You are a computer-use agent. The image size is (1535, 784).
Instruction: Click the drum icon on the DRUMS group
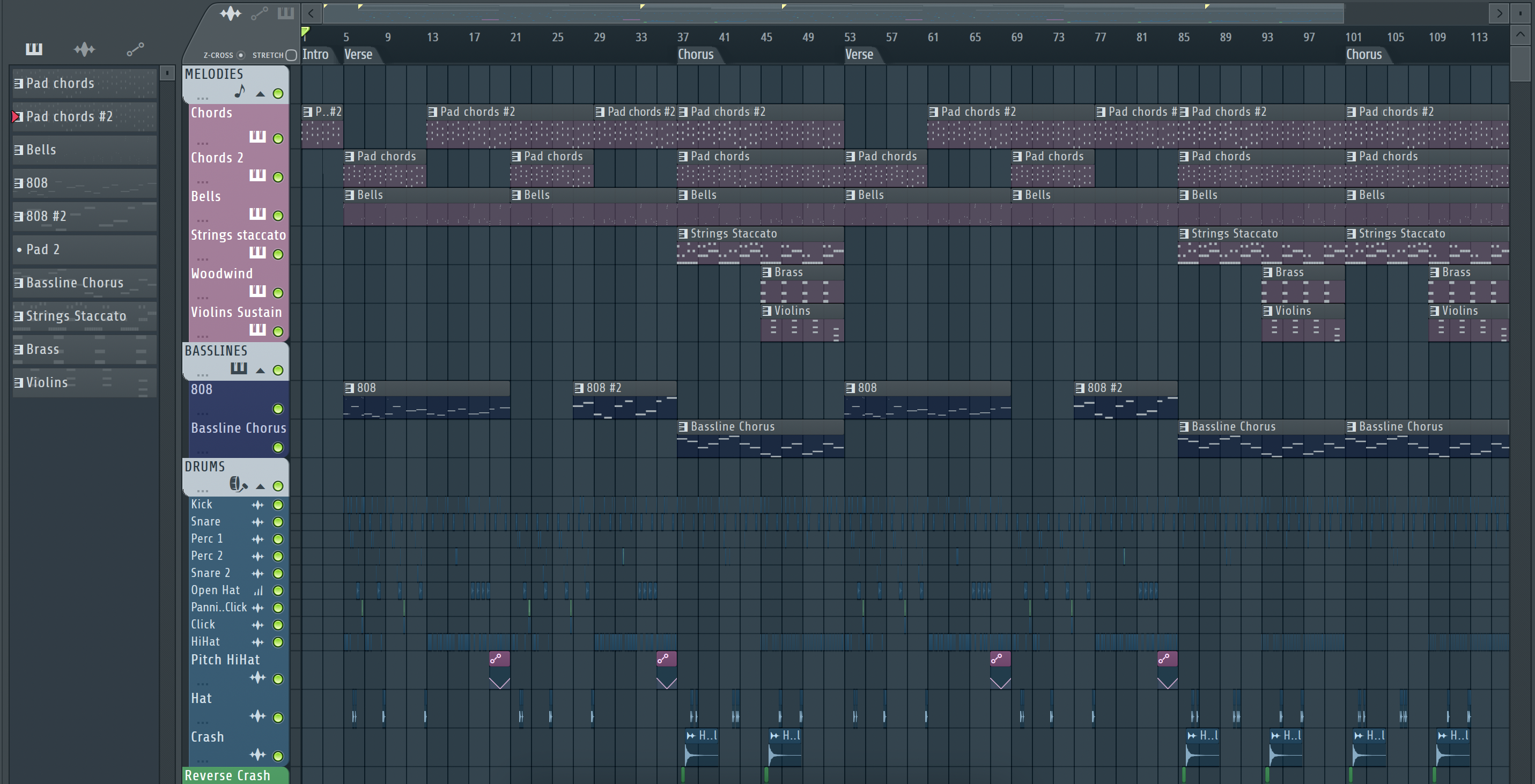238,484
